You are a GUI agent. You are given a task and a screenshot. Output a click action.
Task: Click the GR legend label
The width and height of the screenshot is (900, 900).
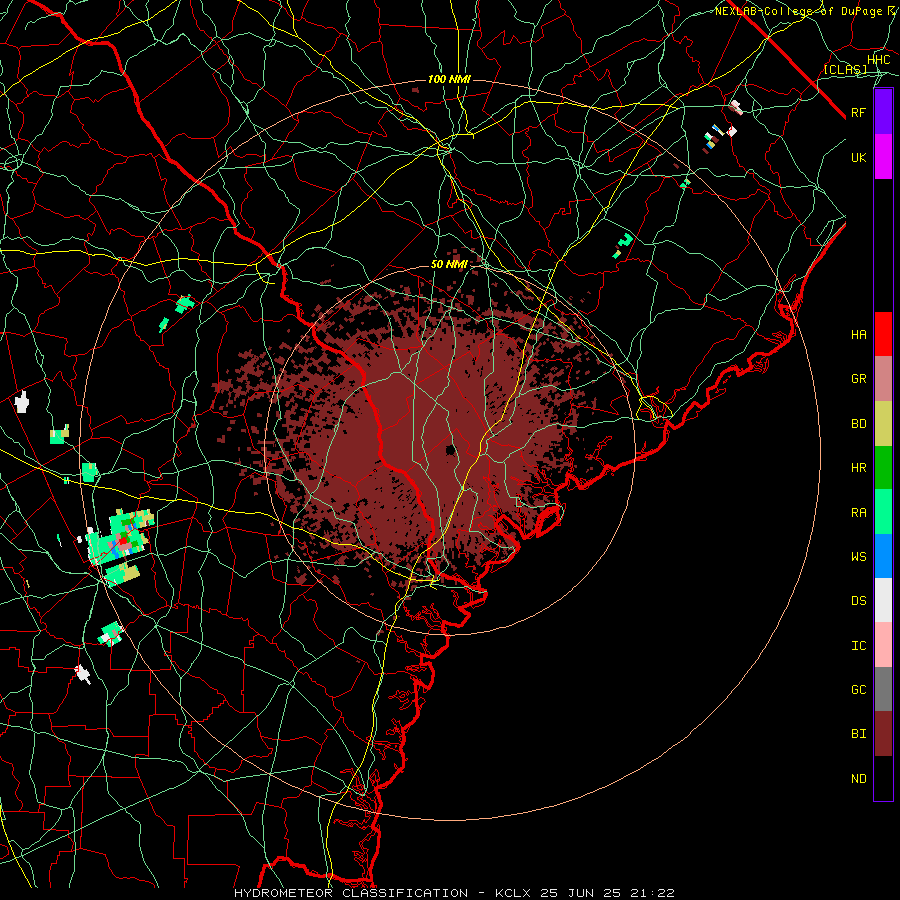tap(859, 379)
